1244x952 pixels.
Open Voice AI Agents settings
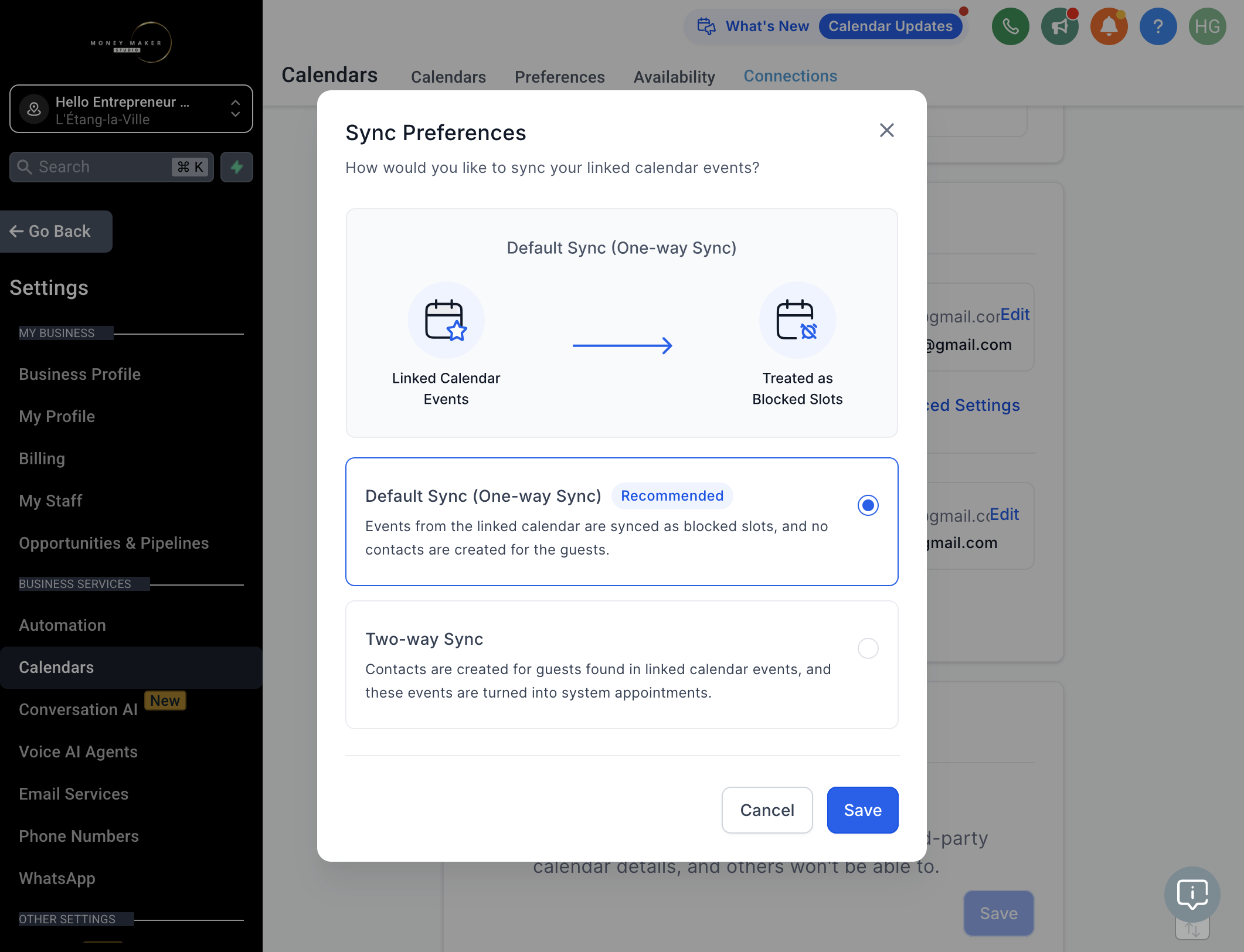[78, 752]
